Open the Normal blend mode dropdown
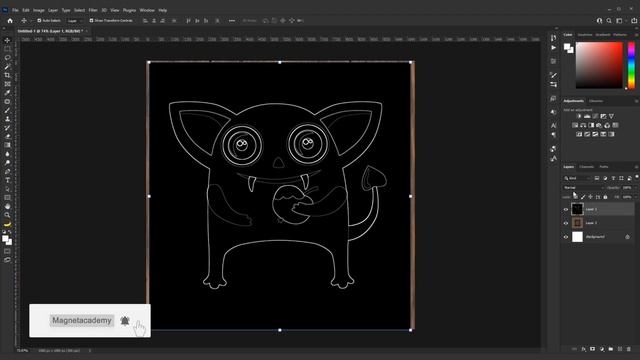This screenshot has width=640, height=360. (x=583, y=188)
